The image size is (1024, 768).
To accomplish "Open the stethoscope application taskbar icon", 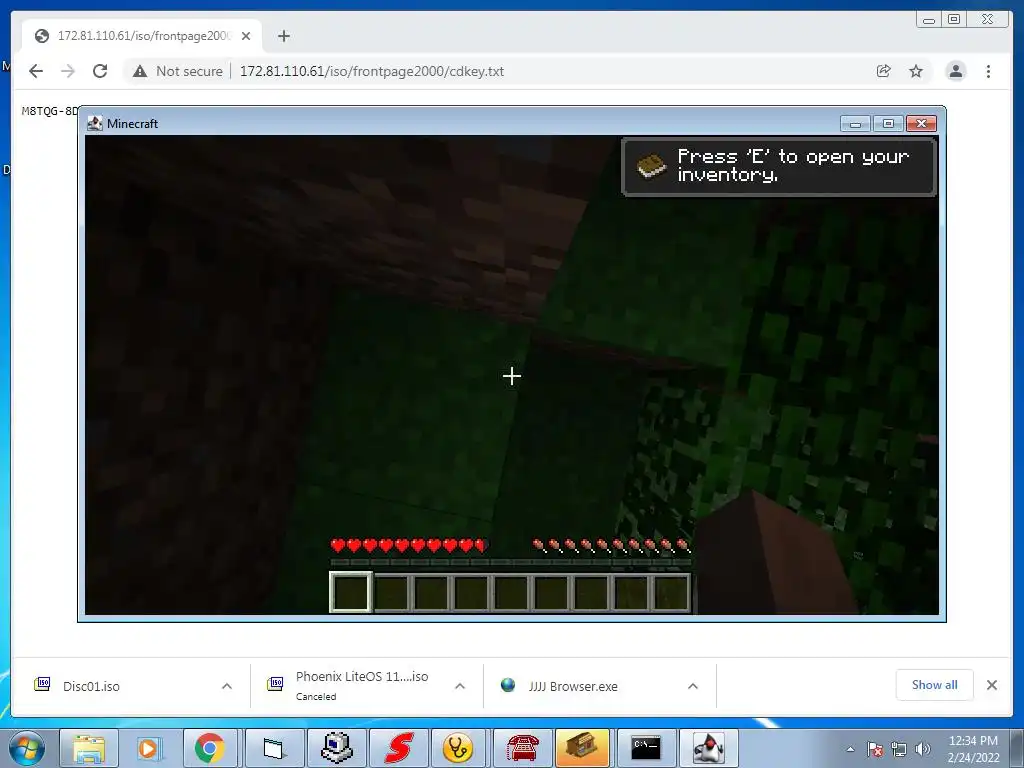I will coord(458,748).
